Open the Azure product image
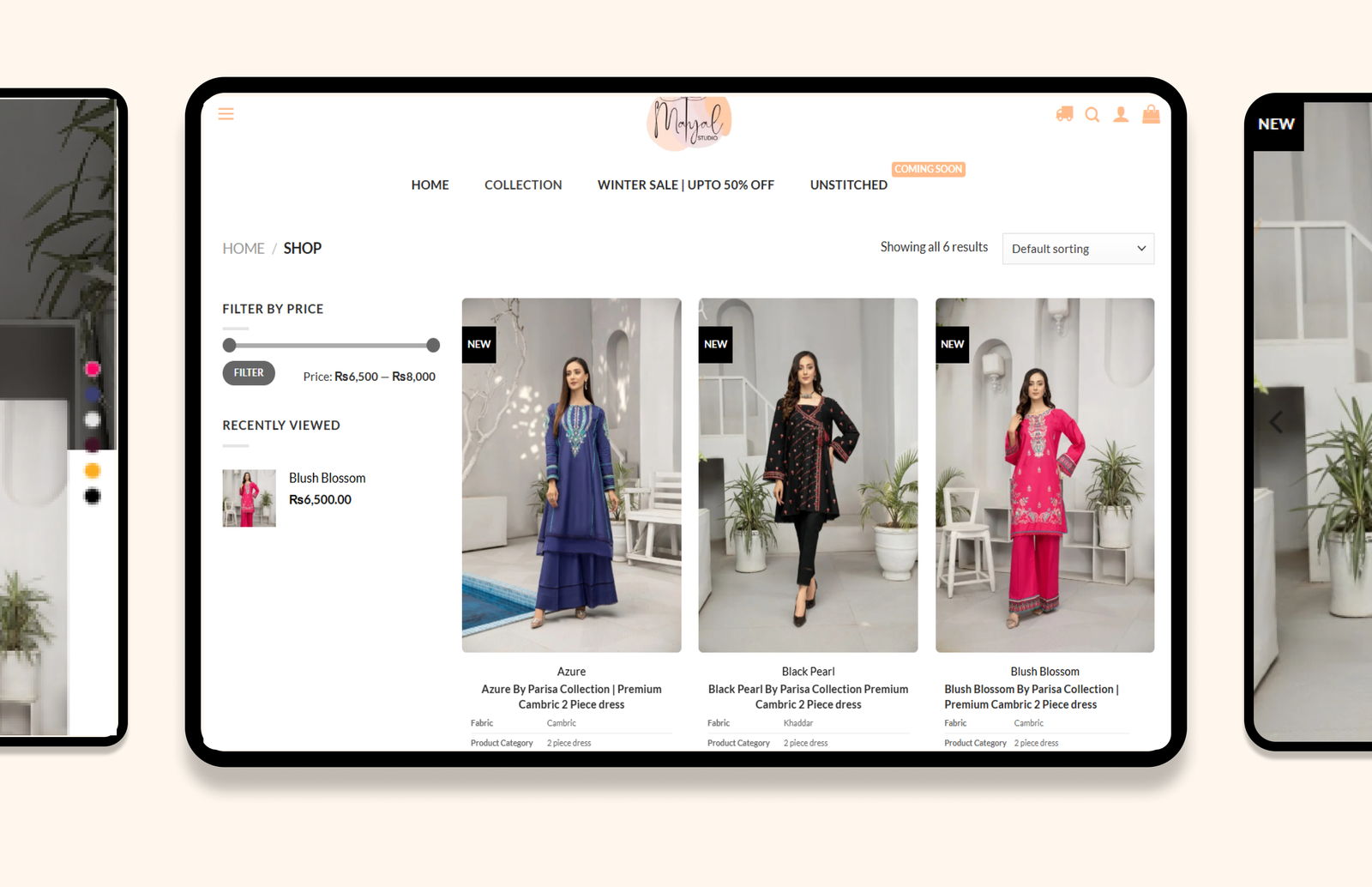1372x887 pixels. [x=571, y=474]
